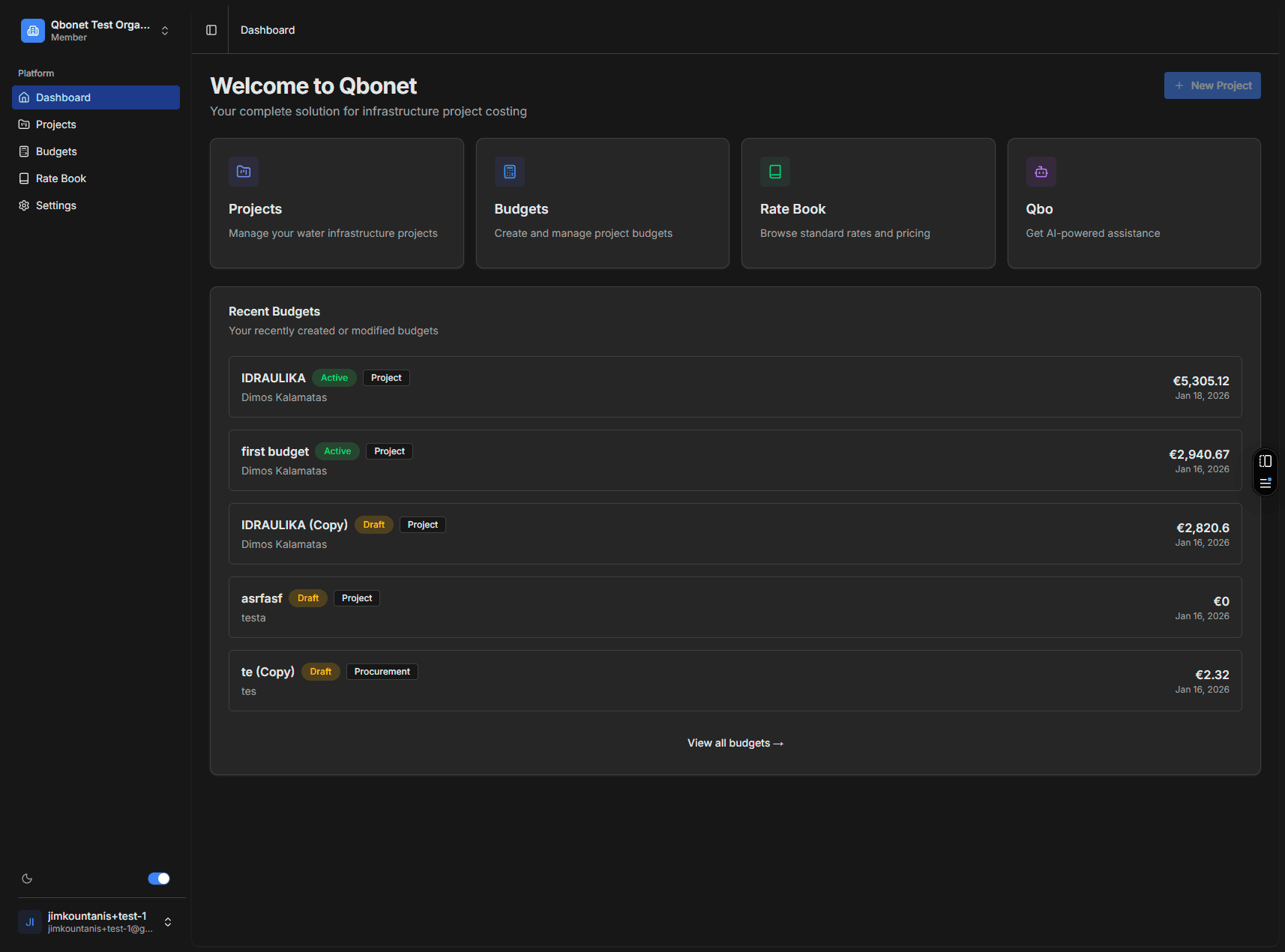Image resolution: width=1285 pixels, height=952 pixels.
Task: Click the New Project button
Action: pyautogui.click(x=1212, y=85)
